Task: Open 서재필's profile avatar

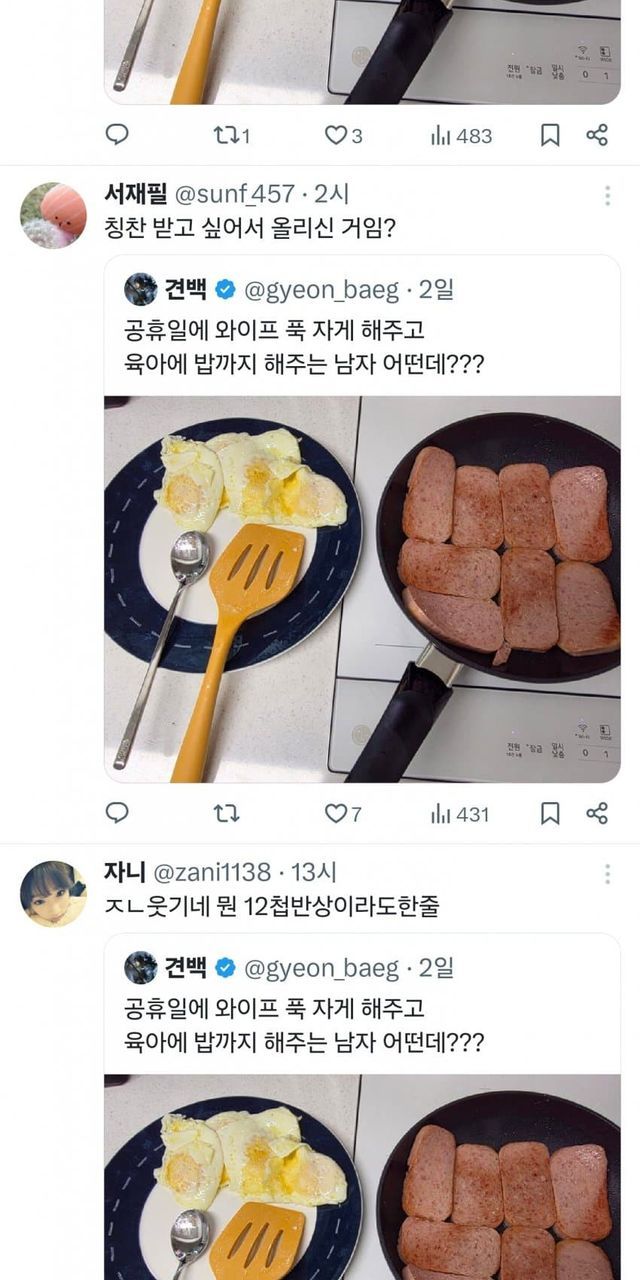Action: [53, 215]
